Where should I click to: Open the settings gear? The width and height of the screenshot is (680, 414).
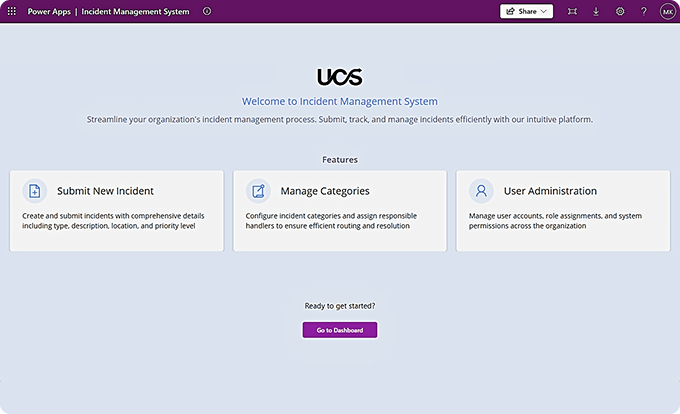620,11
